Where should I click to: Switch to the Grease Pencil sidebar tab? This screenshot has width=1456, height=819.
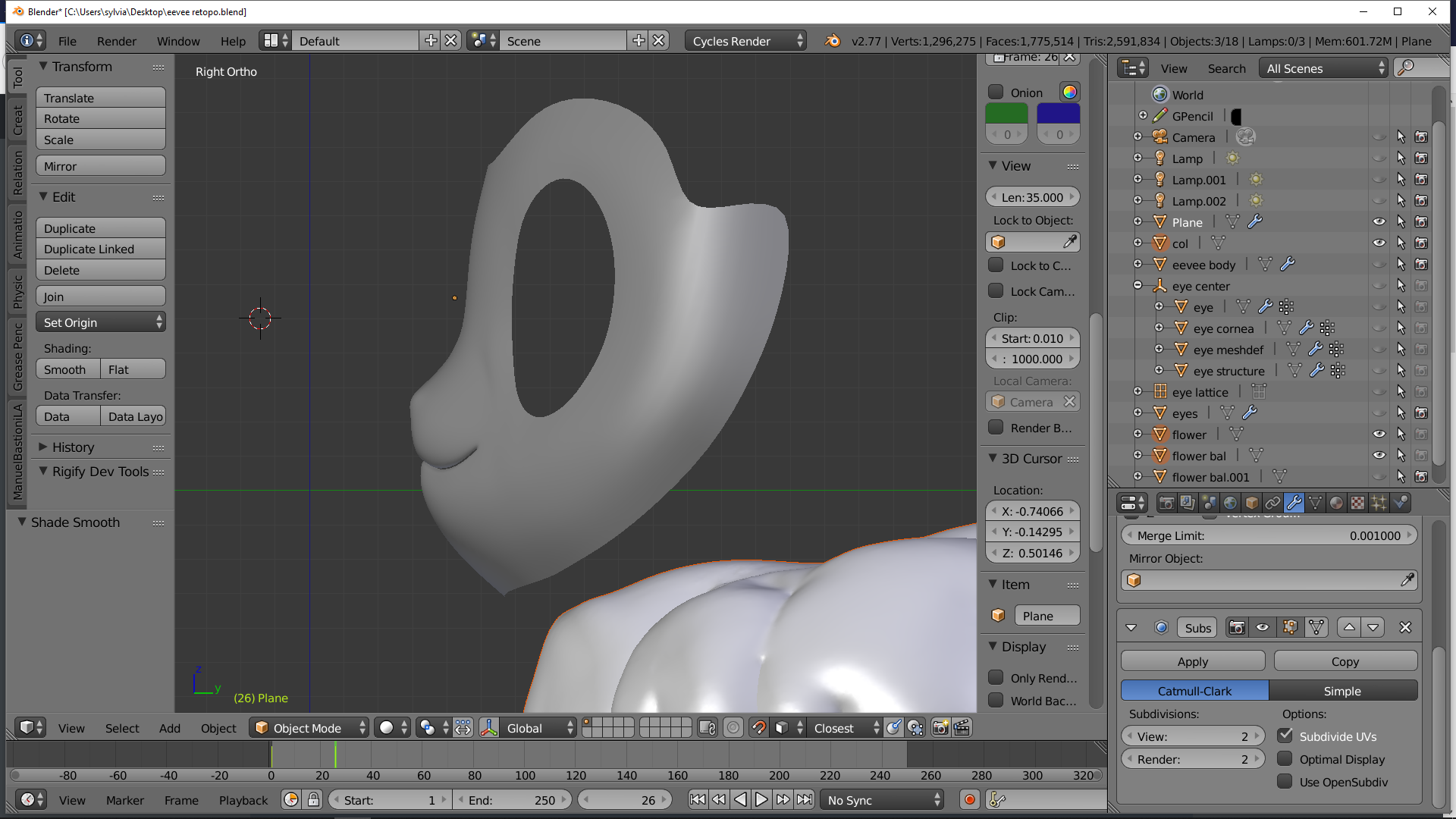tap(18, 356)
